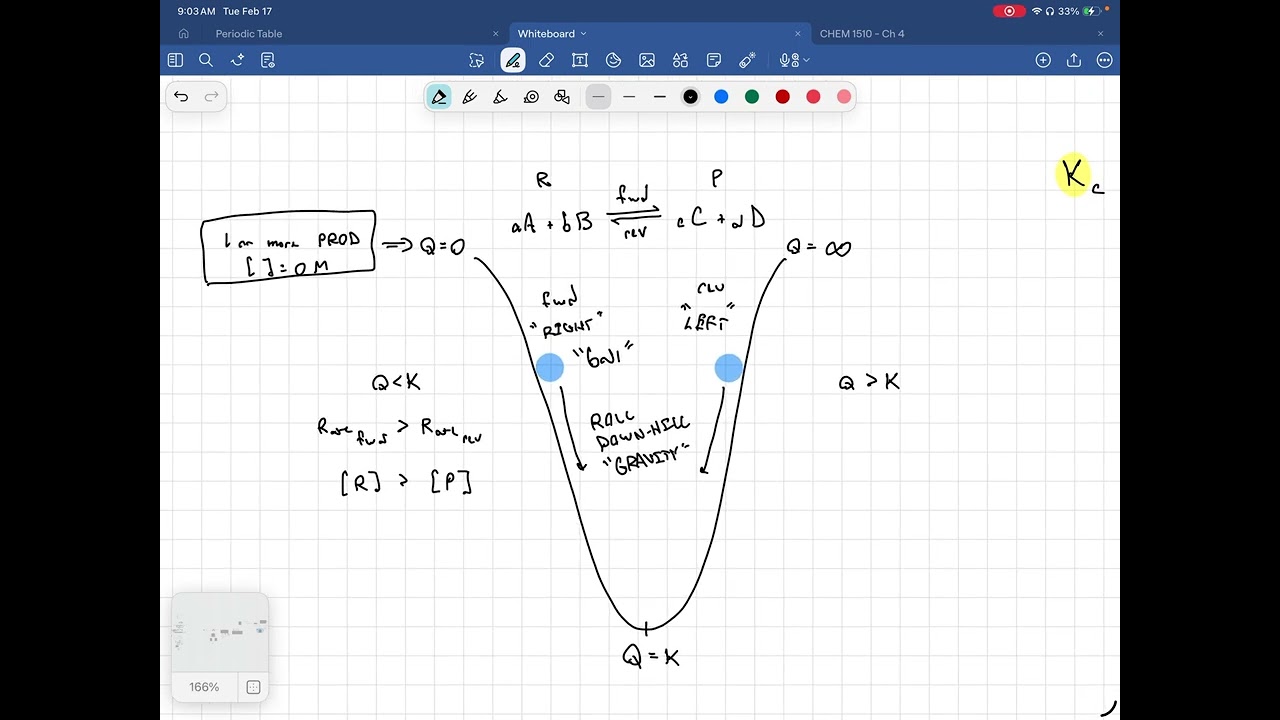The height and width of the screenshot is (720, 1280).
Task: Expand the recording options chevron
Action: click(806, 61)
